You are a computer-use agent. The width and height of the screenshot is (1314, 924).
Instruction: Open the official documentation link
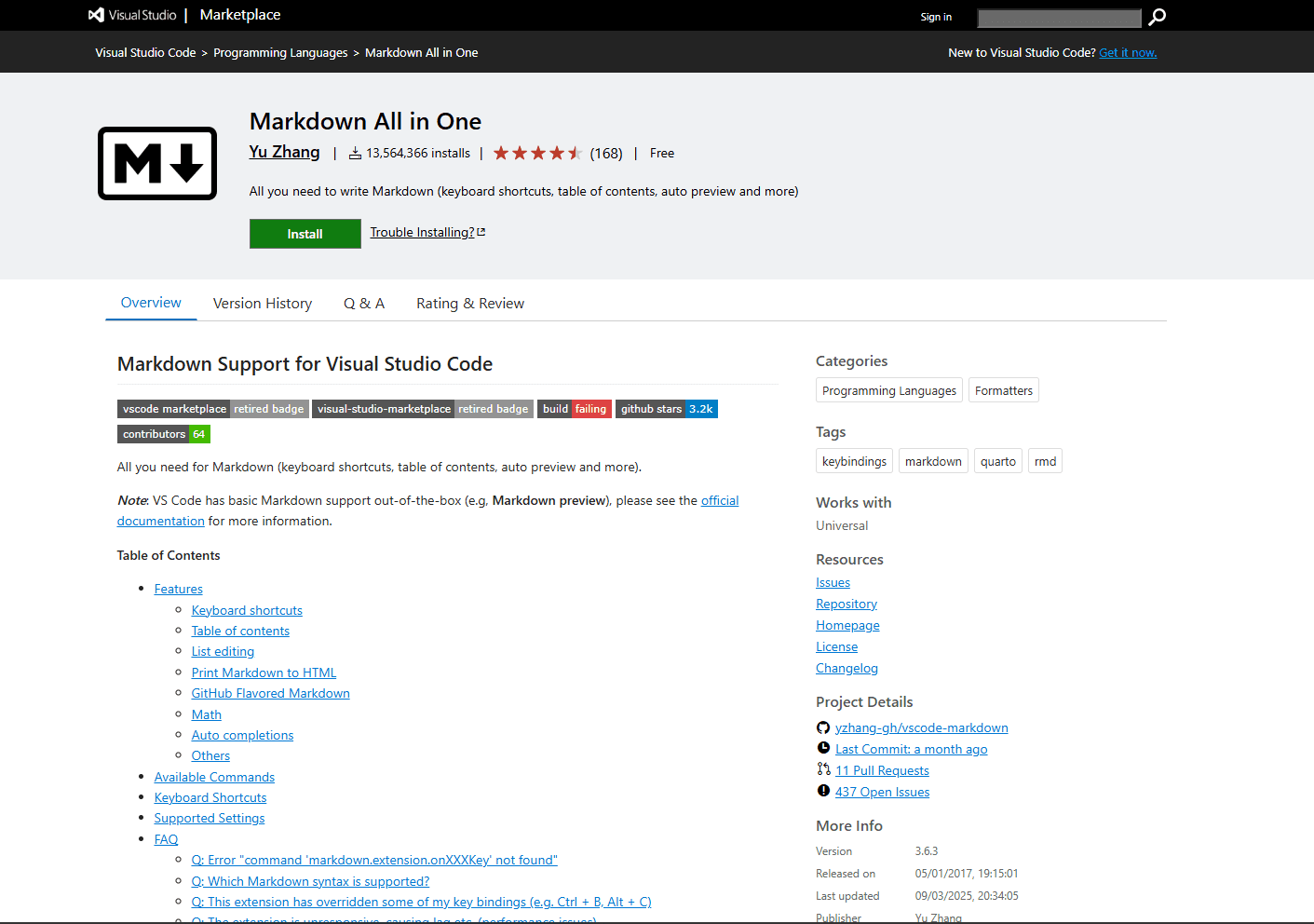(x=720, y=500)
